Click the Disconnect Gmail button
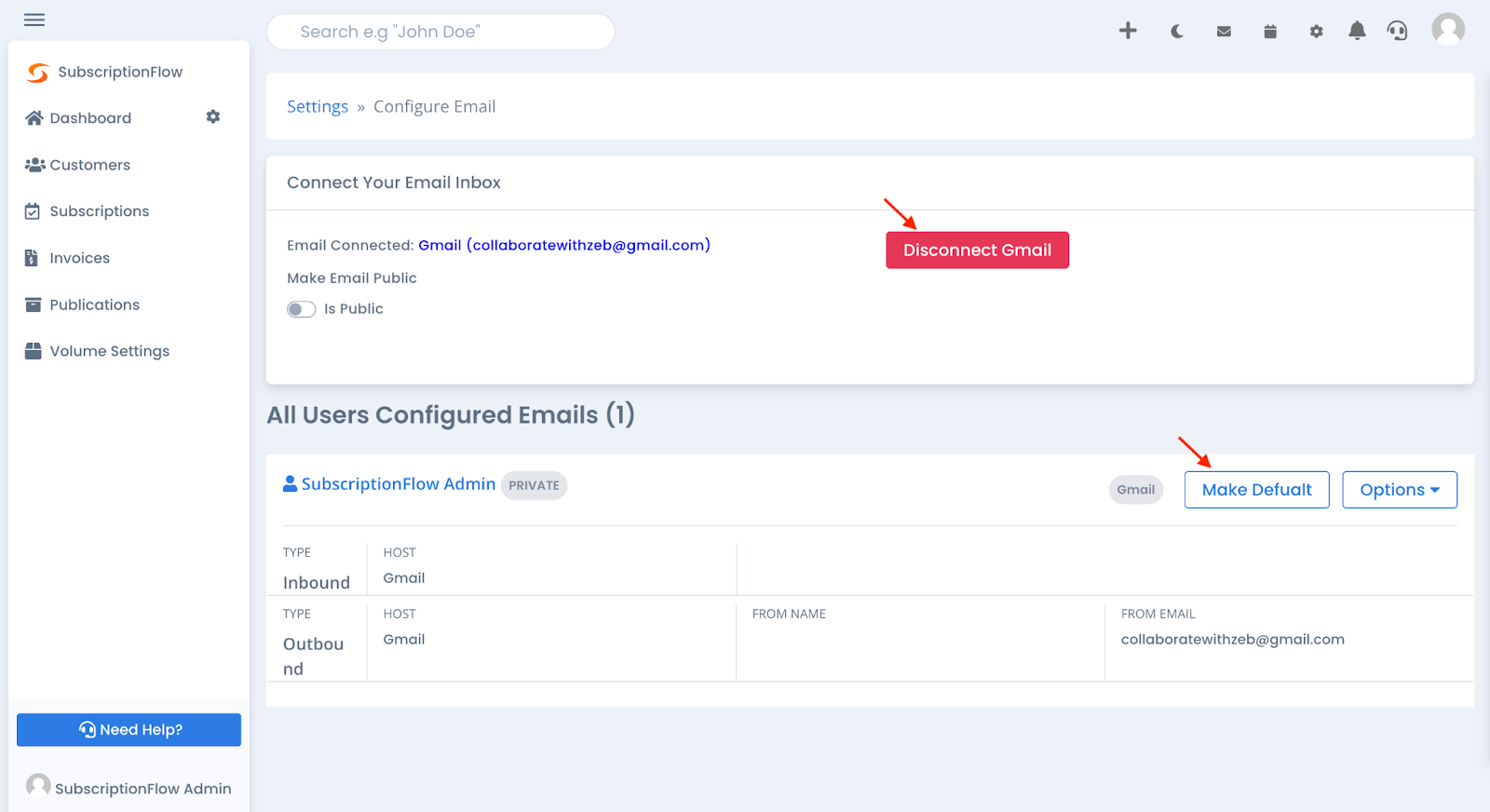The height and width of the screenshot is (812, 1490). click(x=977, y=250)
